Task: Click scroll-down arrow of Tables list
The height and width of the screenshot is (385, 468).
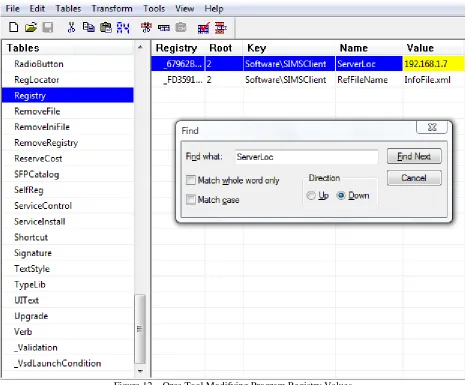Action: tap(140, 371)
